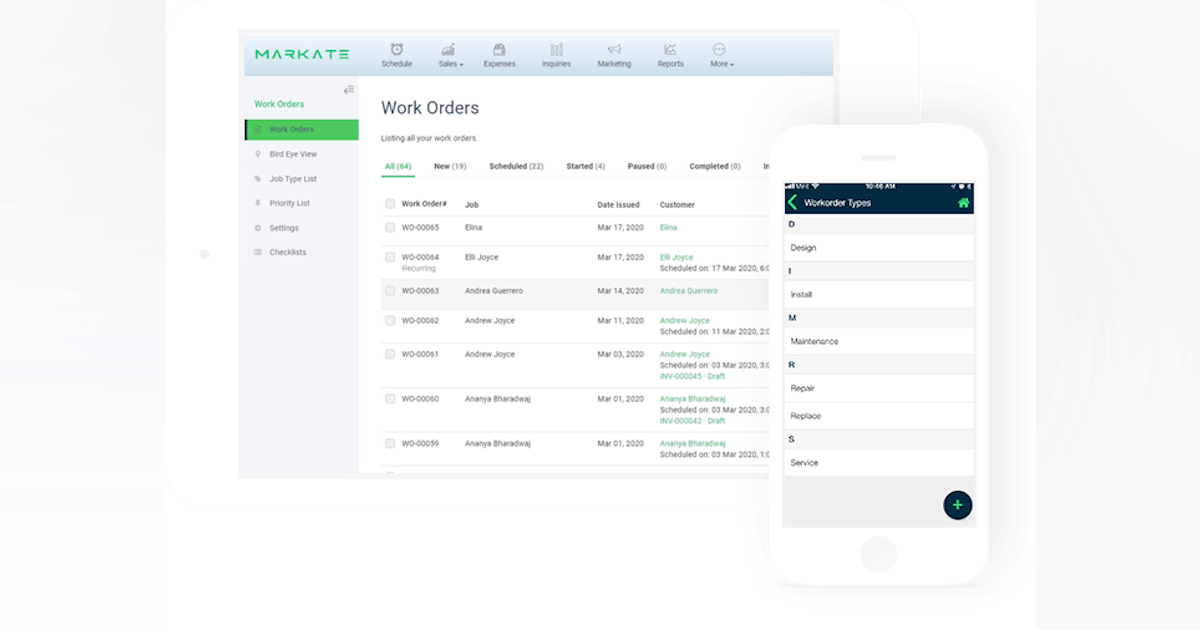
Task: Click job name Andrea Guerrero in WO-00063 row
Action: pyautogui.click(x=494, y=291)
